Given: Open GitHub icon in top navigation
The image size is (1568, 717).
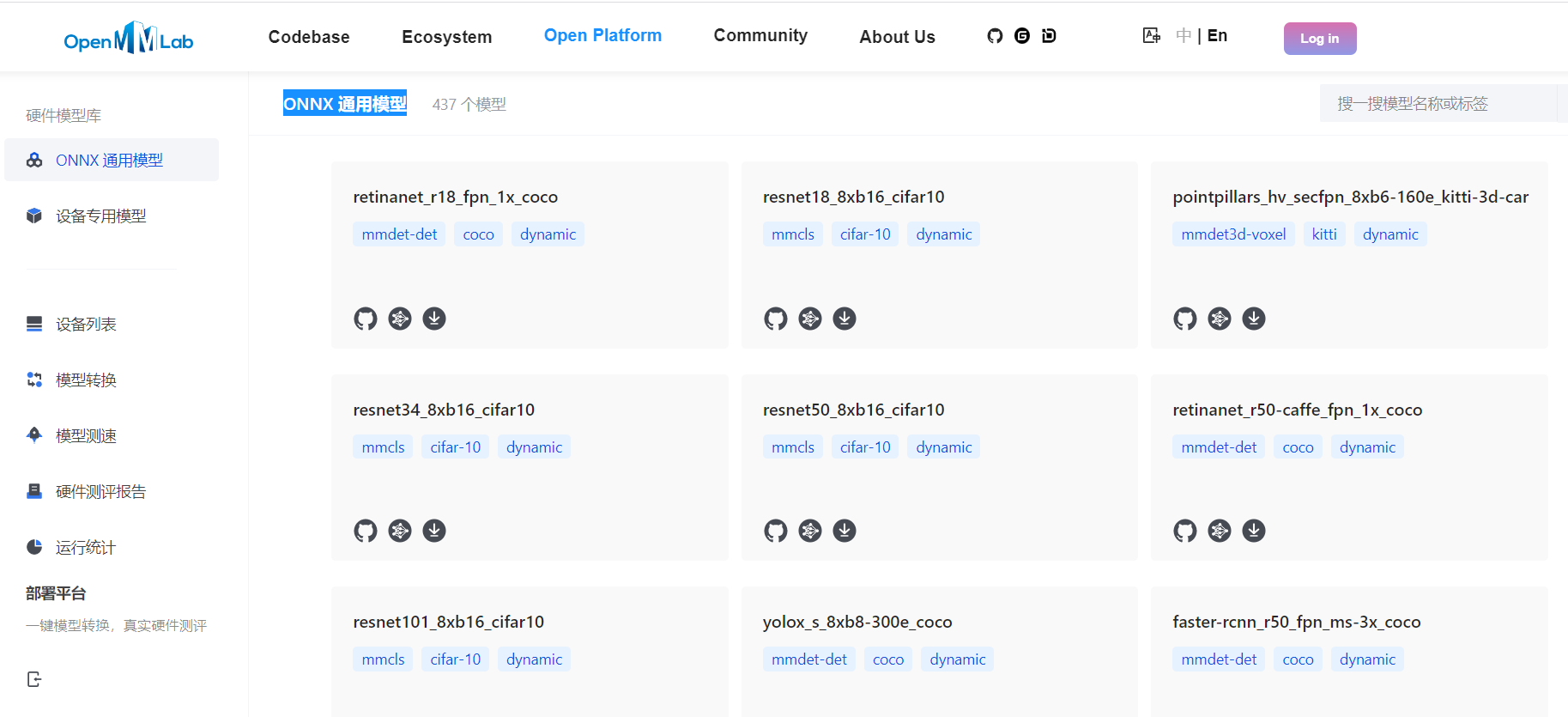Looking at the screenshot, I should tap(995, 36).
